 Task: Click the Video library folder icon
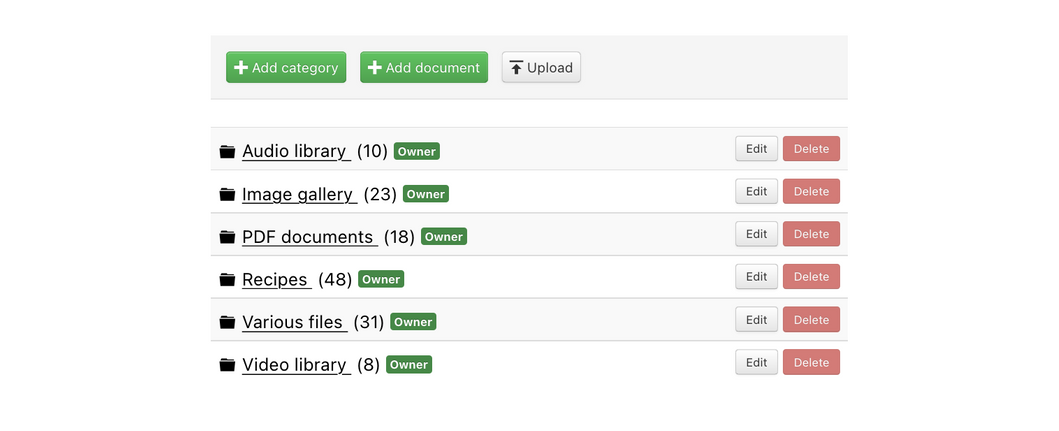(x=227, y=365)
